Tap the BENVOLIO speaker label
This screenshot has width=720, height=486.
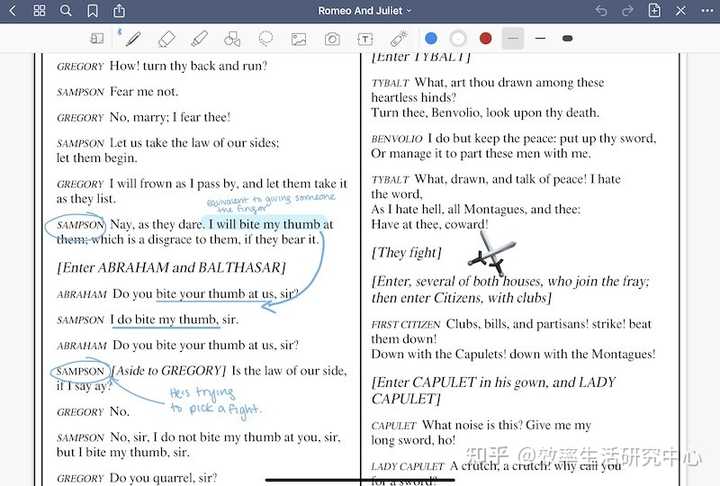tap(397, 139)
